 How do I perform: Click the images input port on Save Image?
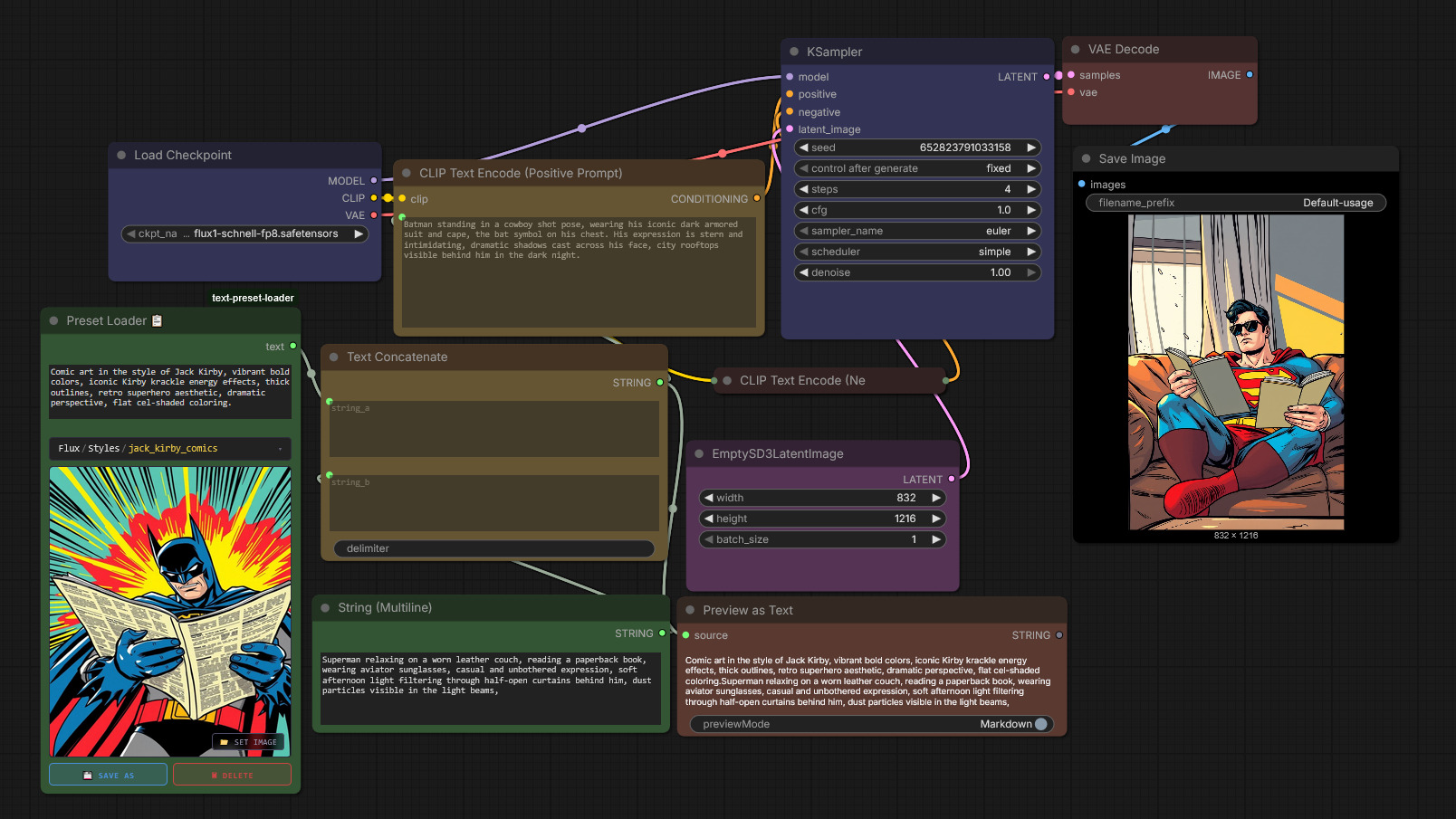tap(1082, 185)
